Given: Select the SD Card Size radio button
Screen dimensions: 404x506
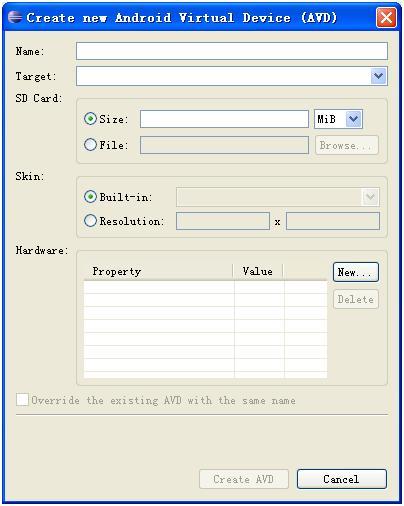Looking at the screenshot, I should (90, 119).
